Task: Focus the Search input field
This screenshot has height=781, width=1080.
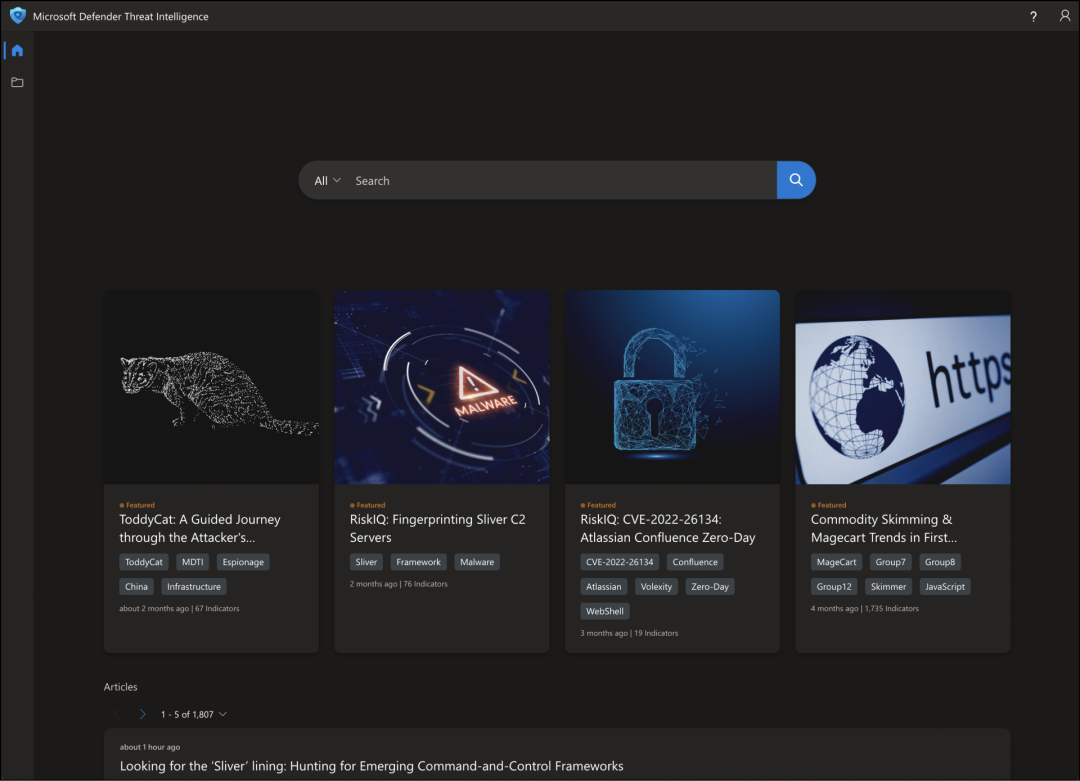Action: point(561,180)
